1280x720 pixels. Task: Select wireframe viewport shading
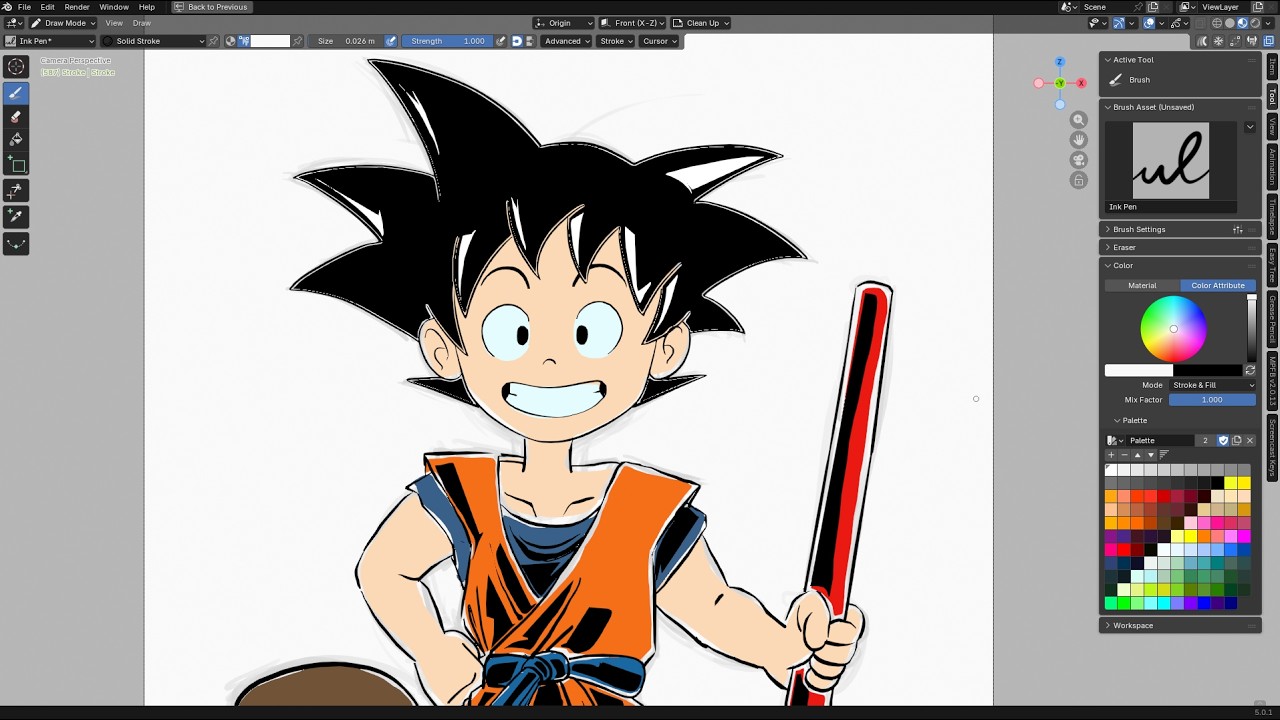point(1218,23)
